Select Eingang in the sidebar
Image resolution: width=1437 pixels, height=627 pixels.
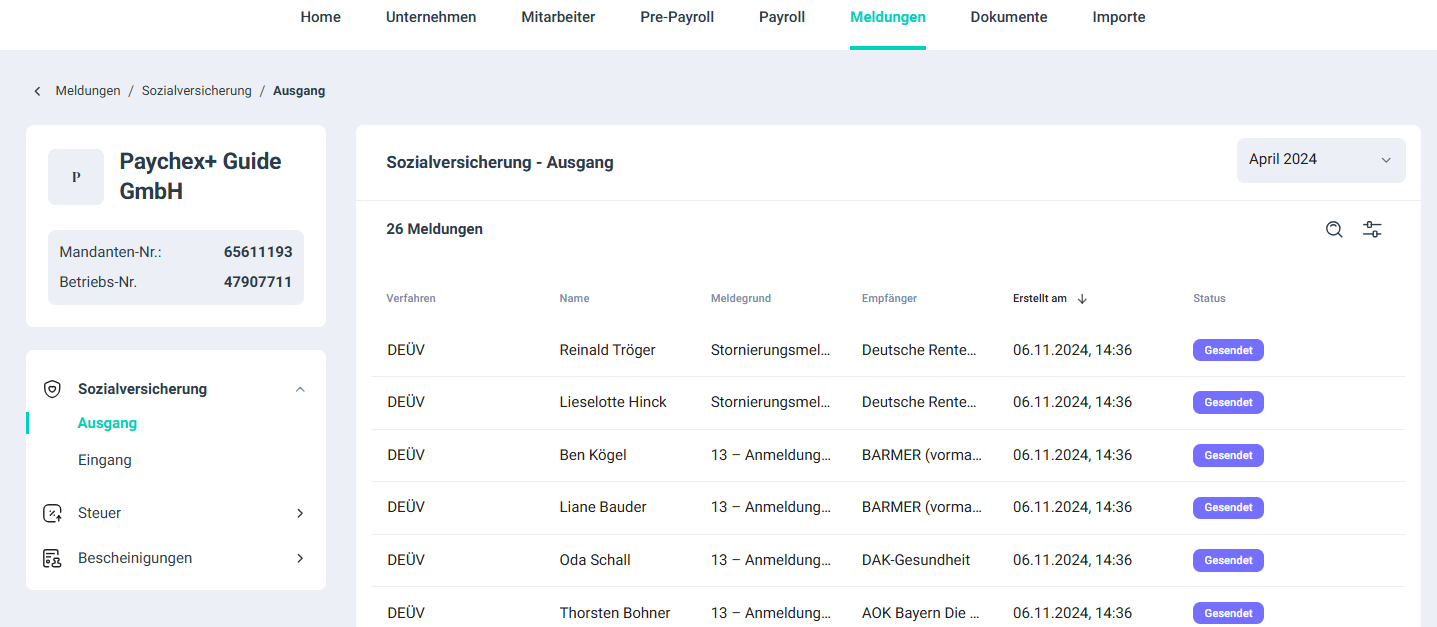tap(105, 460)
